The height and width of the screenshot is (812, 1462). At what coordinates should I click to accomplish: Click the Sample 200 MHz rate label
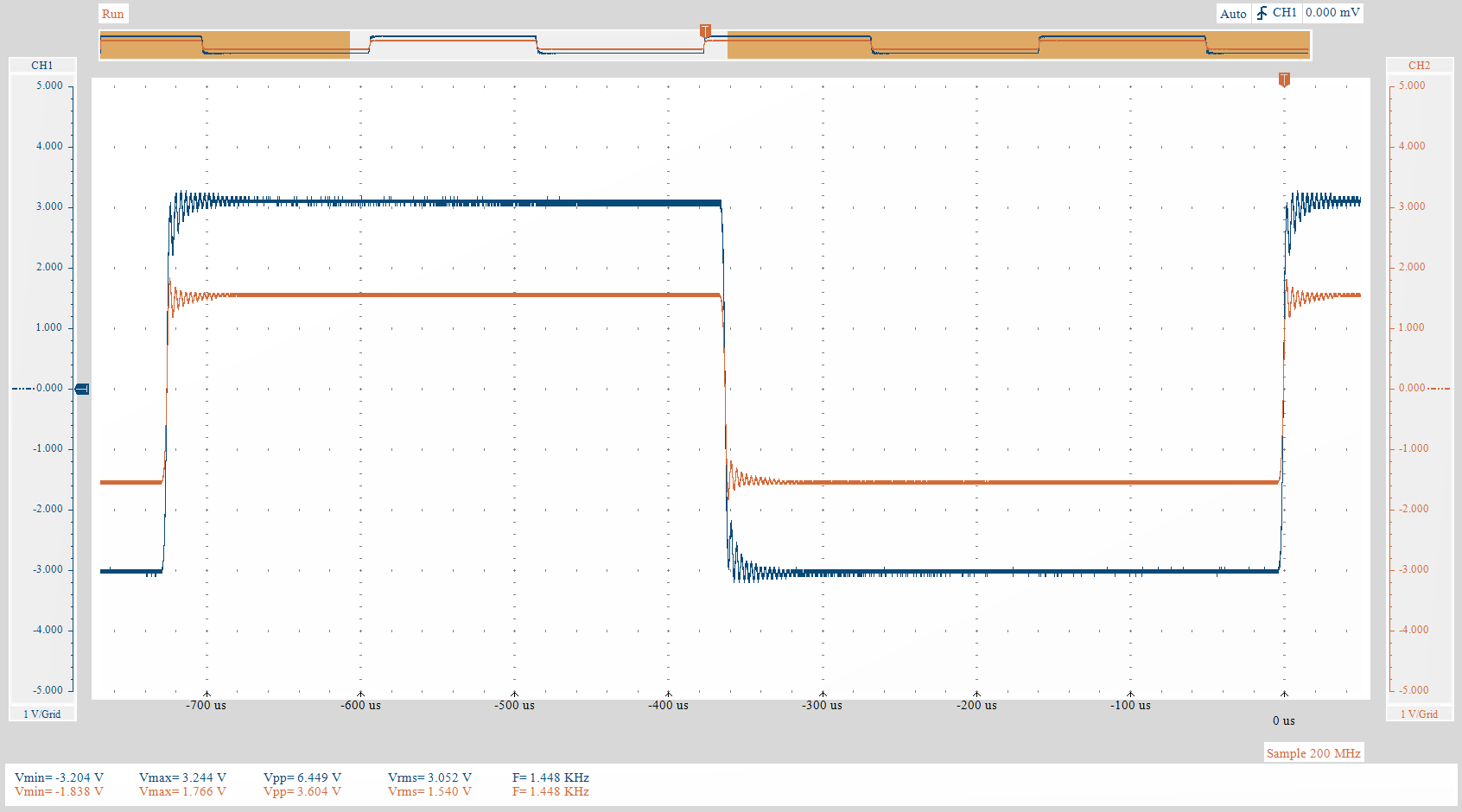pyautogui.click(x=1313, y=753)
